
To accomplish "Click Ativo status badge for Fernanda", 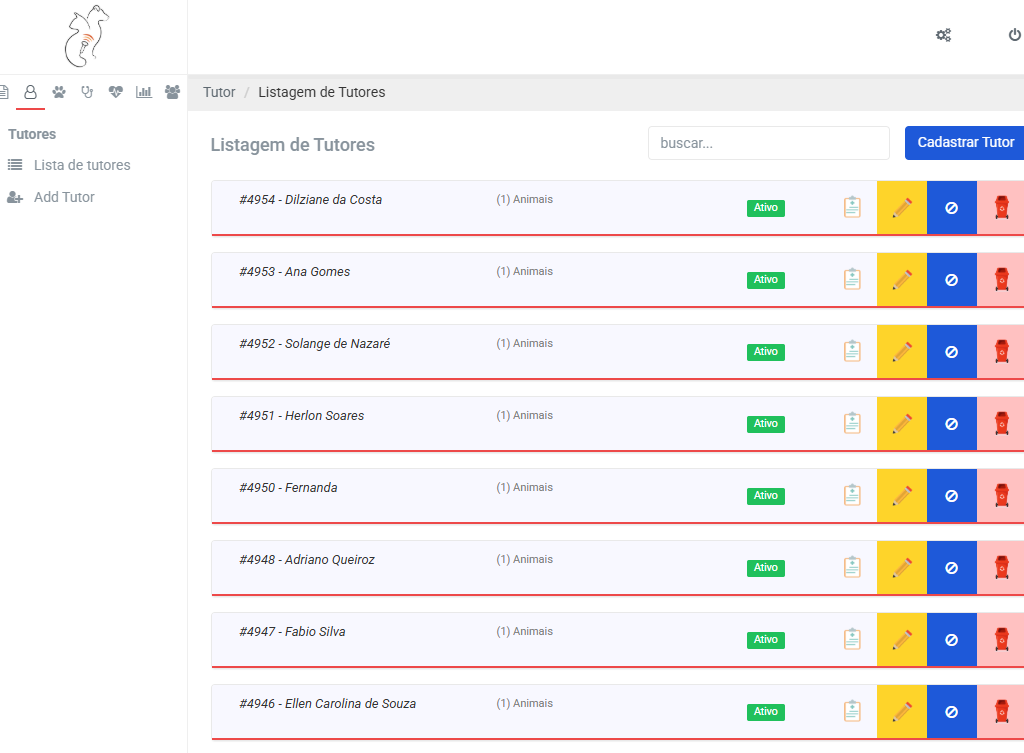I will [765, 496].
